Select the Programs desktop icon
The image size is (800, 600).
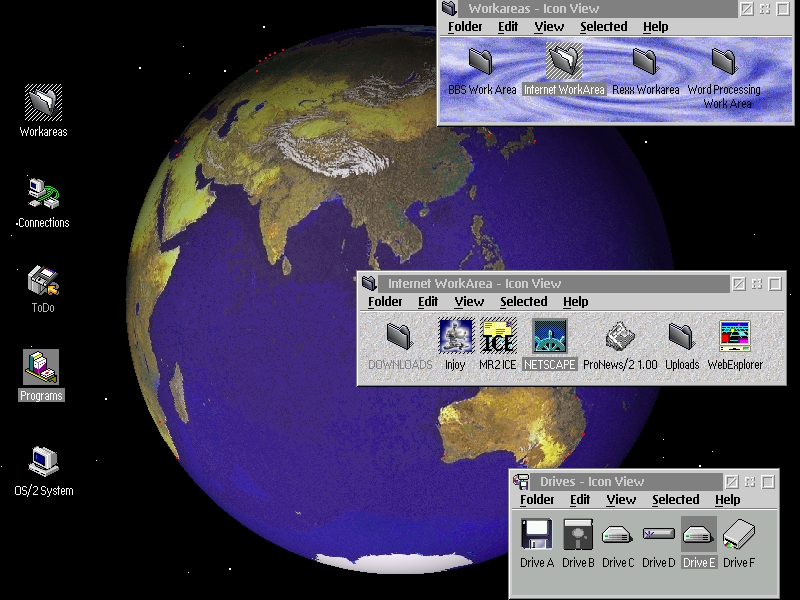41,367
